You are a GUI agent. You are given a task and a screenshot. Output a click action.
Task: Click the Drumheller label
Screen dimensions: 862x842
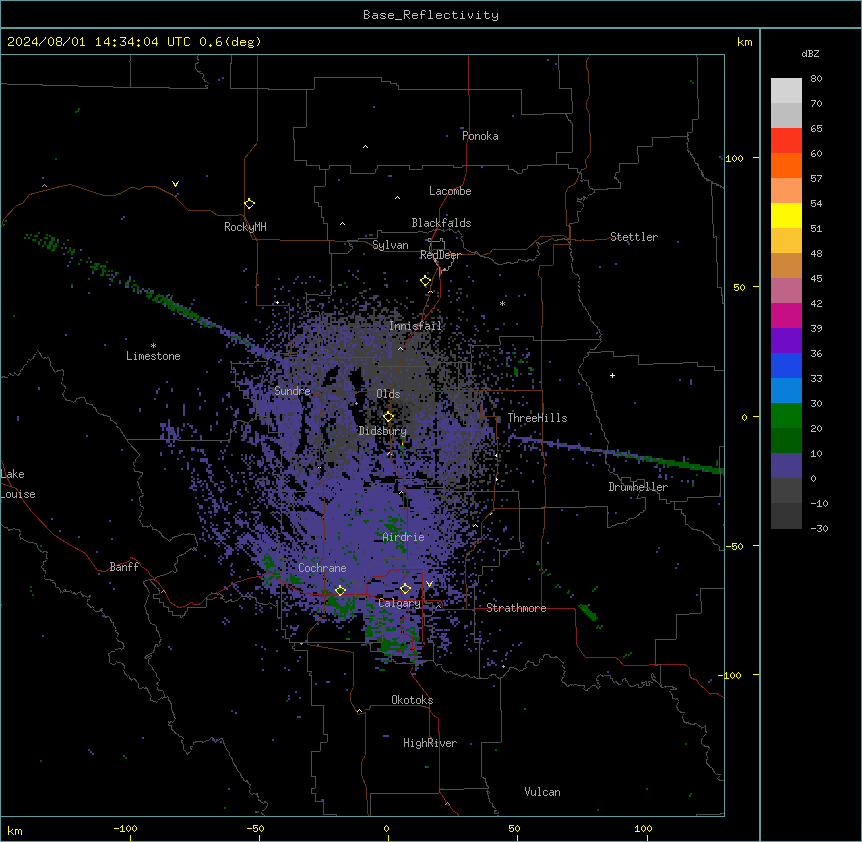coord(638,487)
